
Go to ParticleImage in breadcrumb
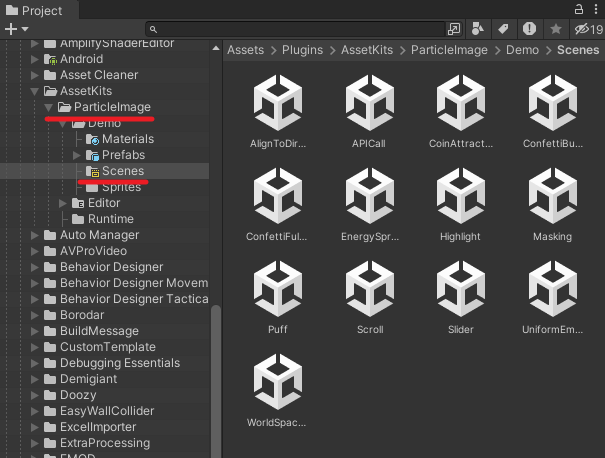click(x=449, y=50)
